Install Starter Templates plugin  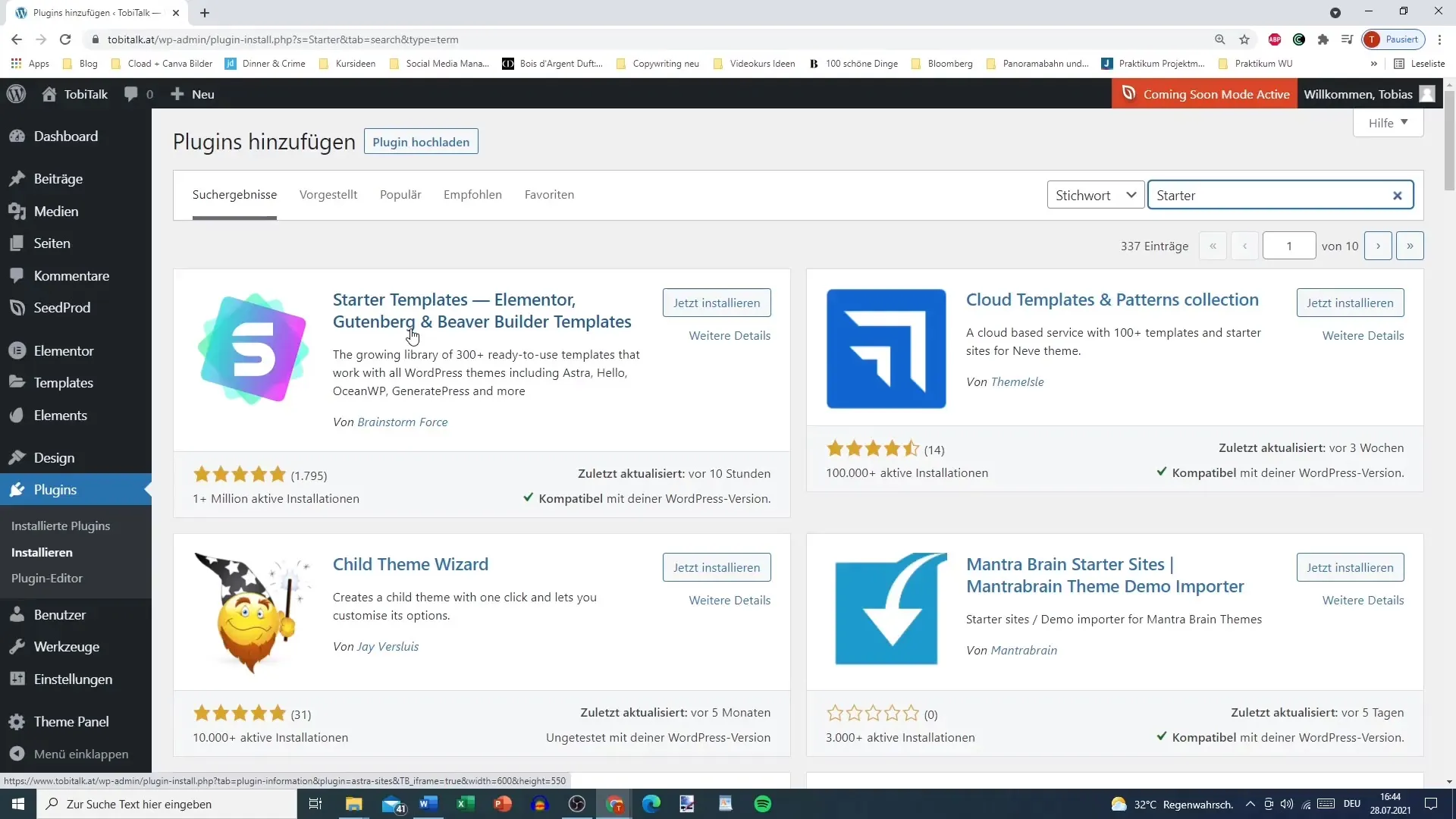(x=717, y=303)
